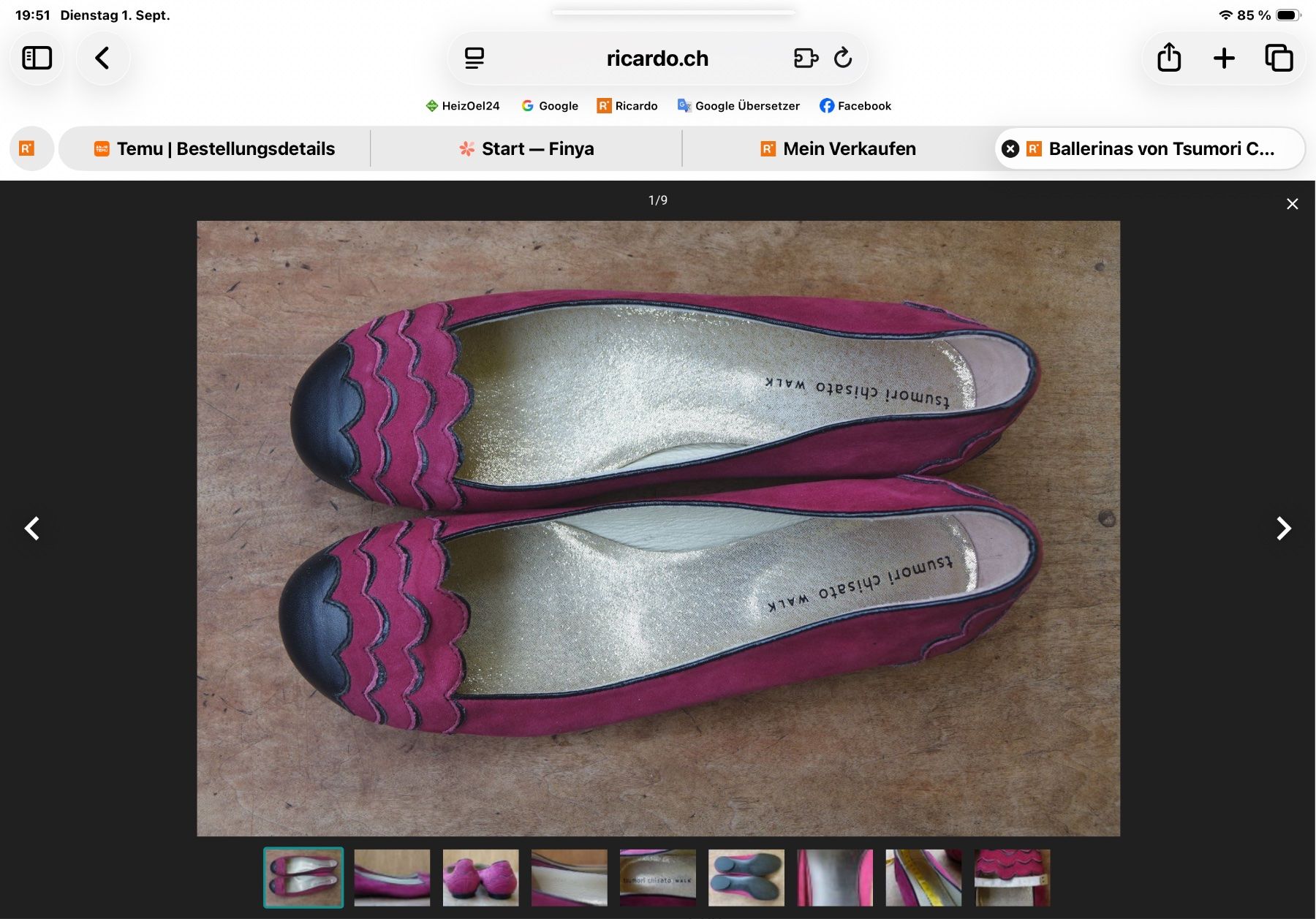Select the fourth thumbnail, inner sole close-up
This screenshot has width=1316, height=919.
[x=569, y=877]
